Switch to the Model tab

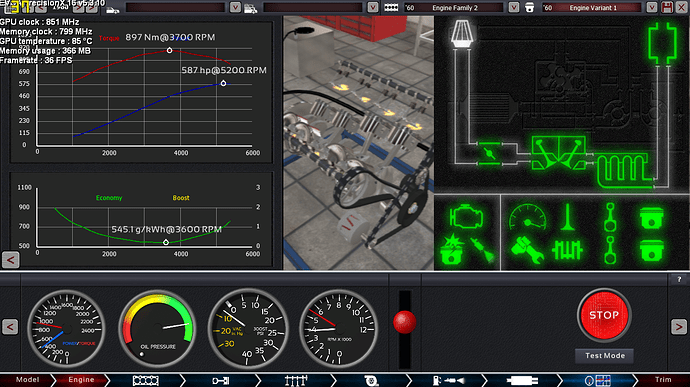pyautogui.click(x=27, y=380)
